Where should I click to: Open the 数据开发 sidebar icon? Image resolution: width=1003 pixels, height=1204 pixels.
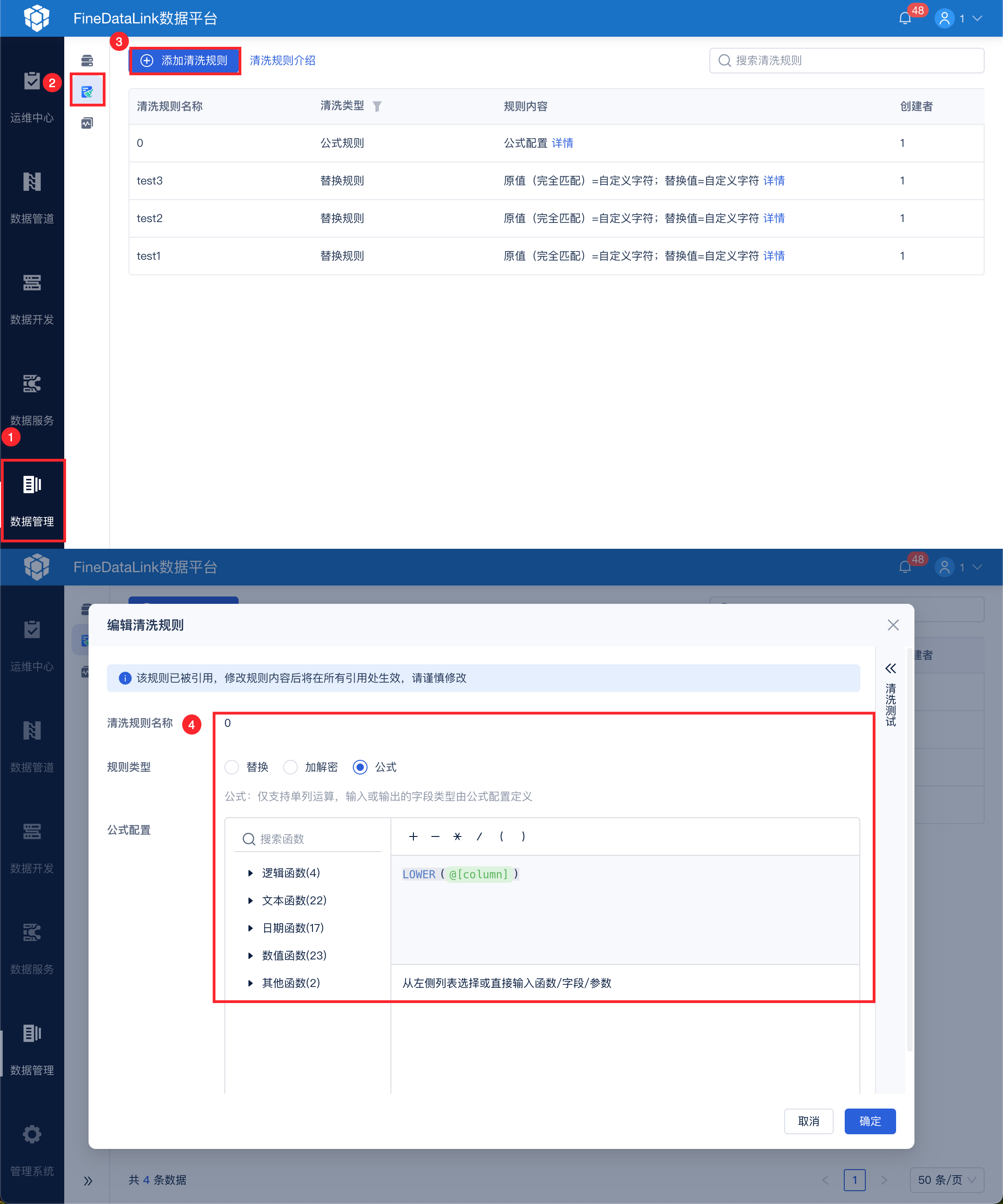(x=32, y=283)
